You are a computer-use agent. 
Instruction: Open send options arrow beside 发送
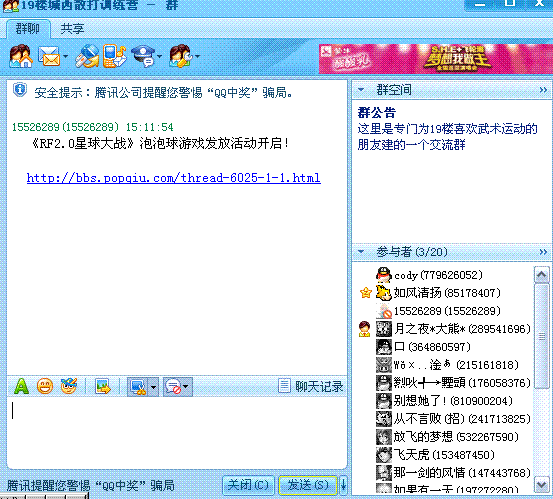pyautogui.click(x=343, y=485)
